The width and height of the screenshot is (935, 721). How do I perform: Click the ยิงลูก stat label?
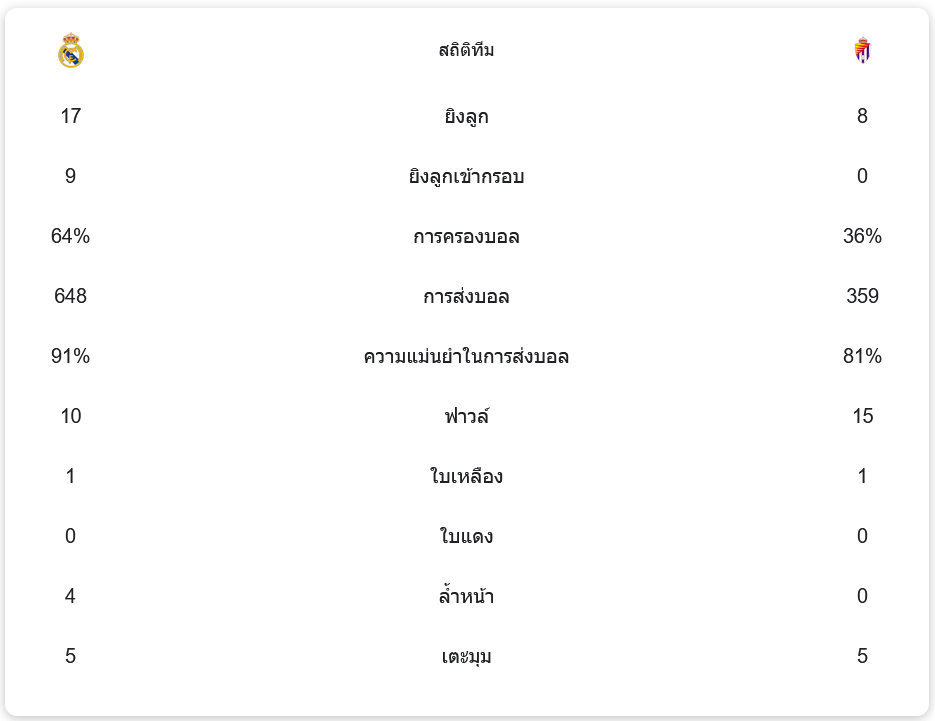[466, 117]
